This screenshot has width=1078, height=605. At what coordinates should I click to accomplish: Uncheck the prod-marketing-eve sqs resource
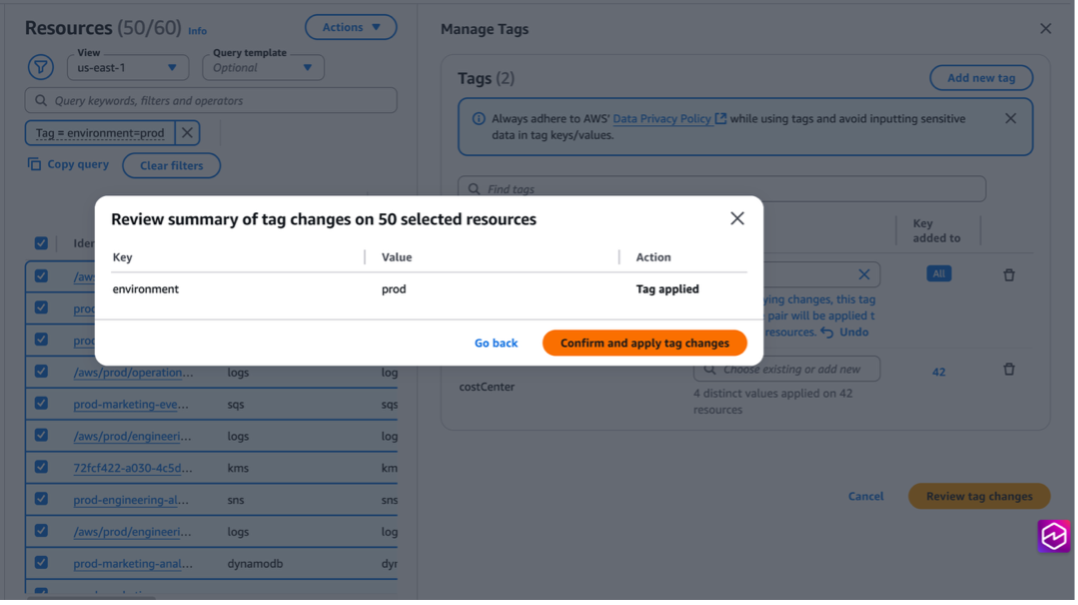41,403
